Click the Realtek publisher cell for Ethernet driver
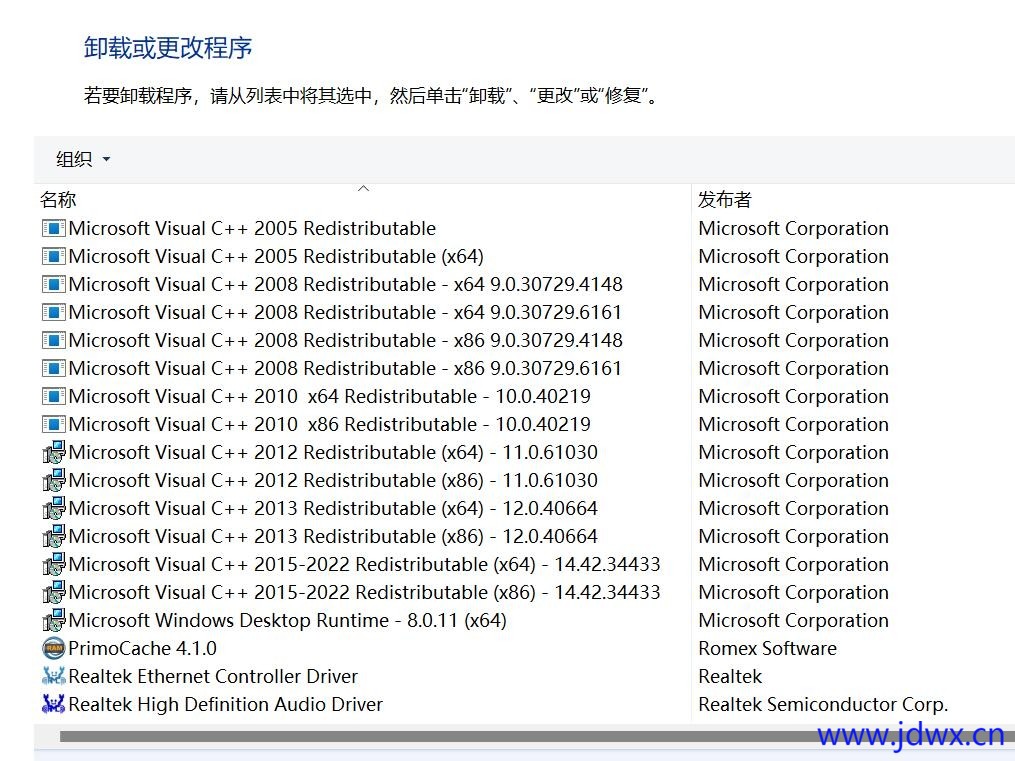This screenshot has height=761, width=1015. [730, 676]
